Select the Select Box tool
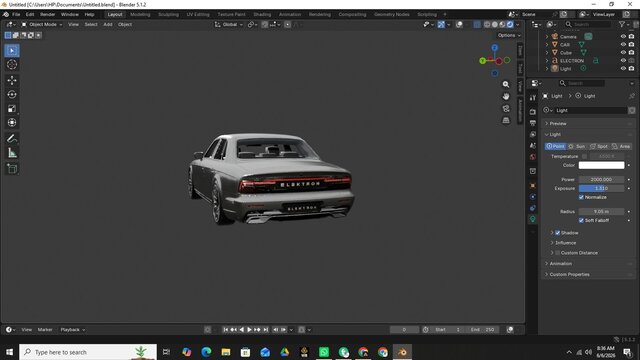640x360 pixels. pos(12,51)
